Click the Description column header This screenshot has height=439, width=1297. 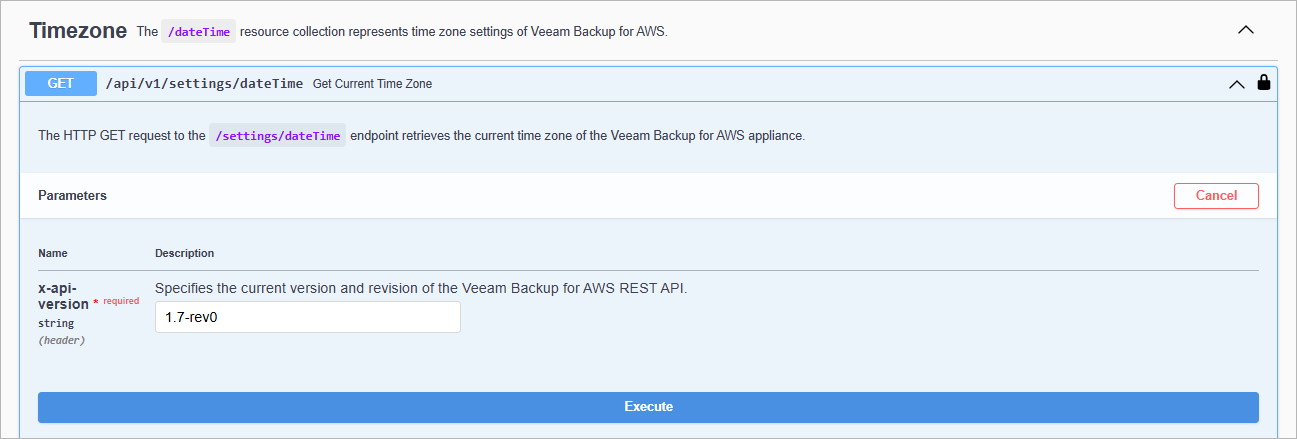click(x=184, y=253)
